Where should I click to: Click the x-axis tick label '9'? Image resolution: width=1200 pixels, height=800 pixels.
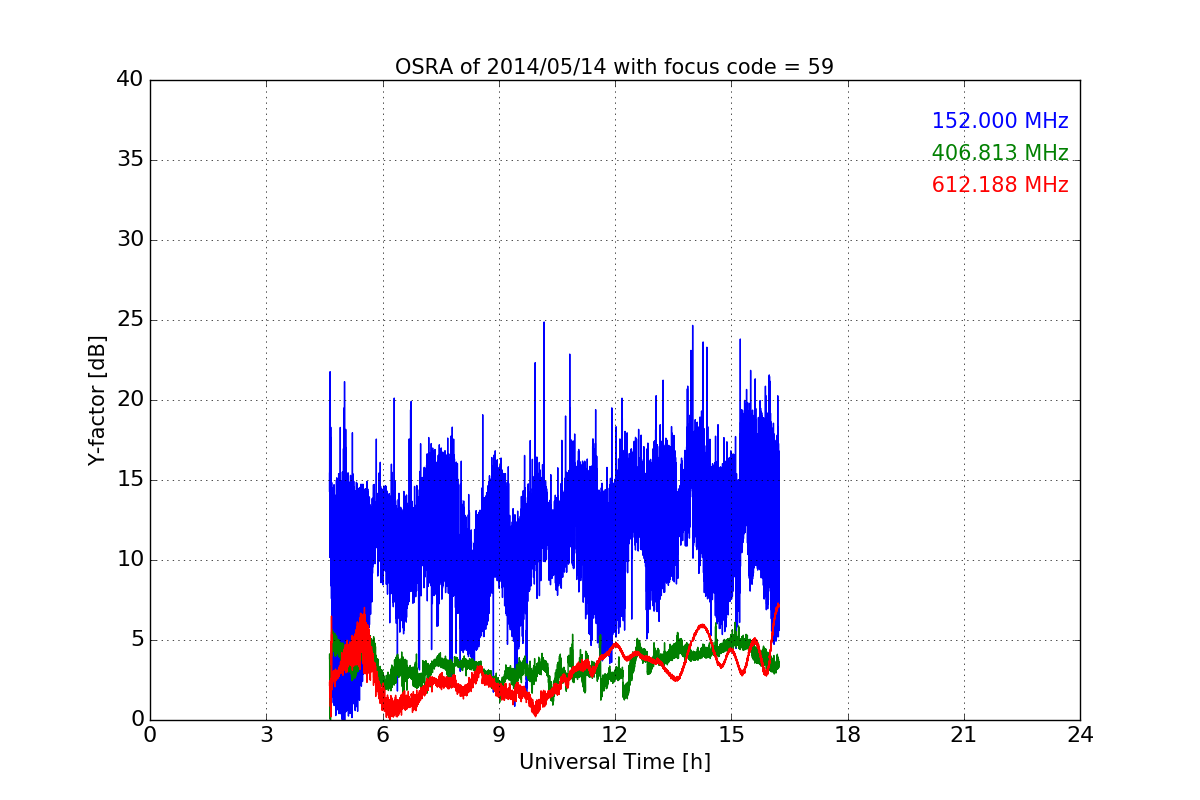pyautogui.click(x=499, y=735)
